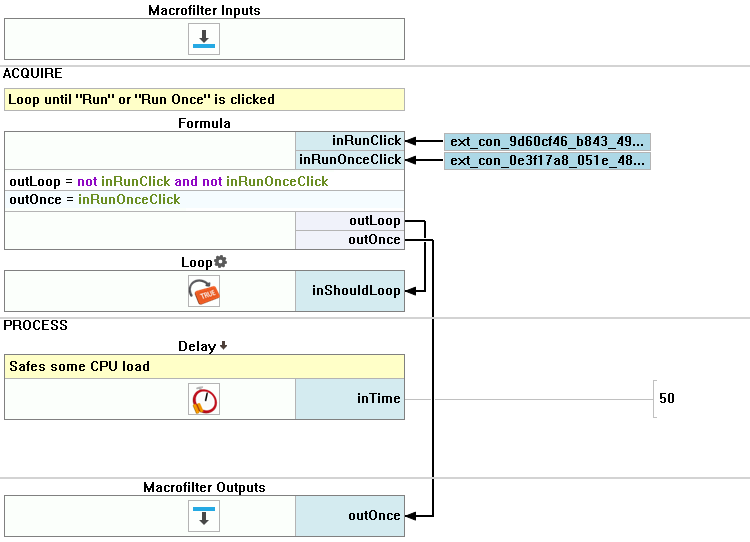Click the small arrow icon beside Delay
The width and height of the screenshot is (750, 542).
(223, 346)
